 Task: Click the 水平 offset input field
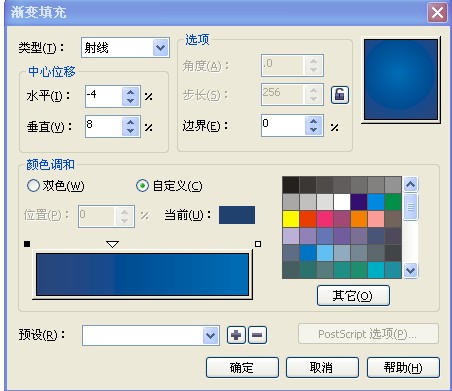pos(103,96)
